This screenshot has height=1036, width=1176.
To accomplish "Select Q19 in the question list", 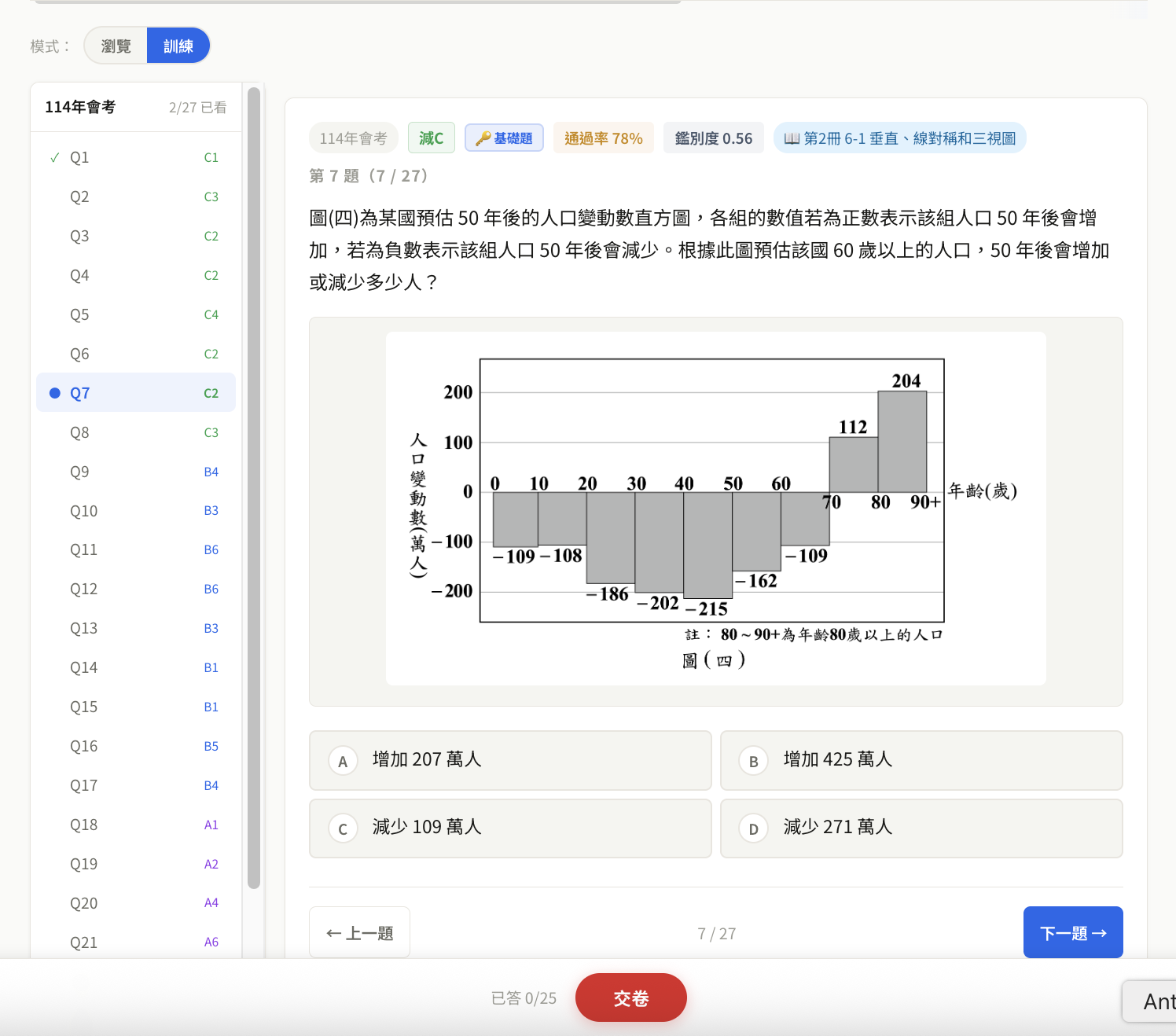I will 83,864.
